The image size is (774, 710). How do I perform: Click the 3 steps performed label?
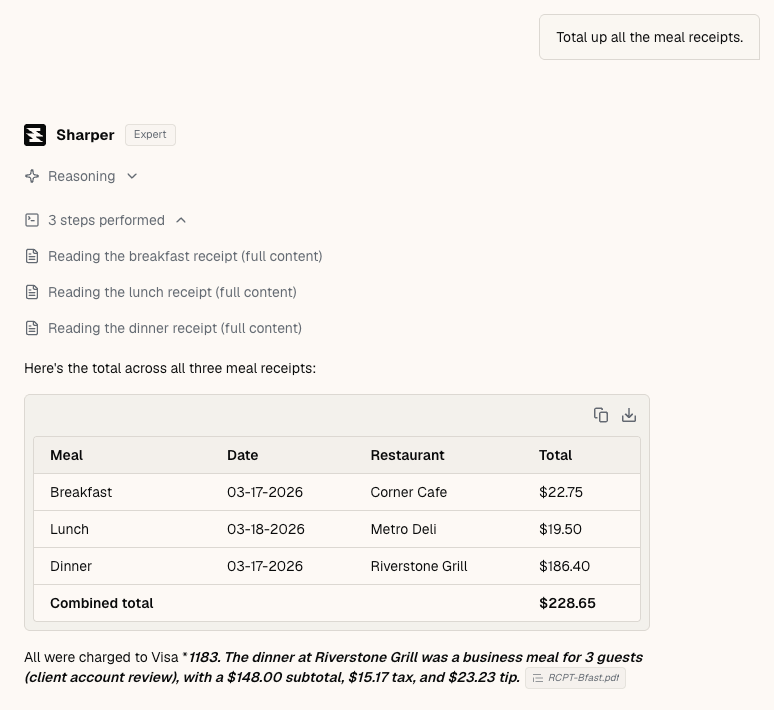[x=107, y=220]
